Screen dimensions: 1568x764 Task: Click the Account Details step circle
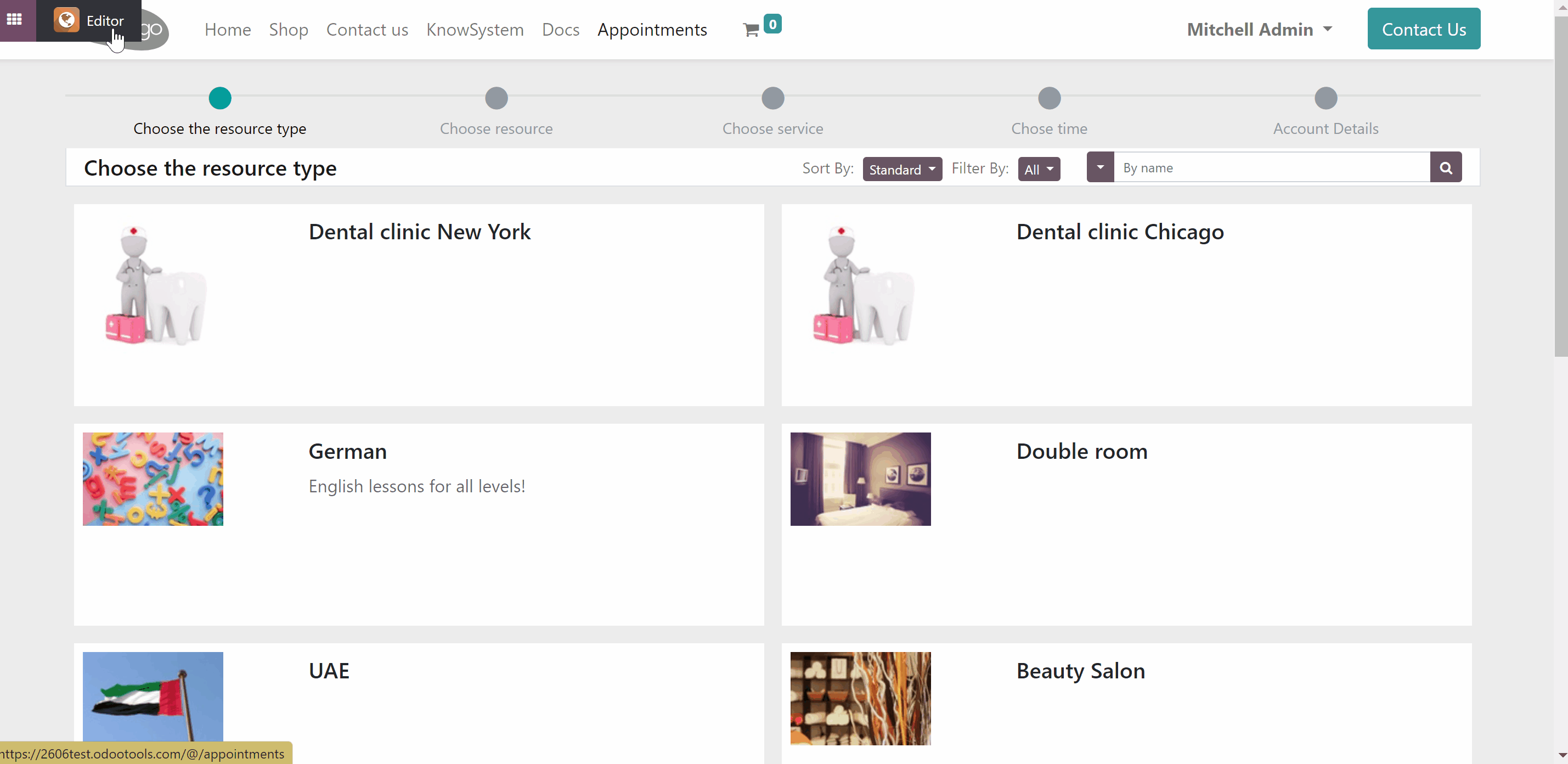[x=1326, y=98]
